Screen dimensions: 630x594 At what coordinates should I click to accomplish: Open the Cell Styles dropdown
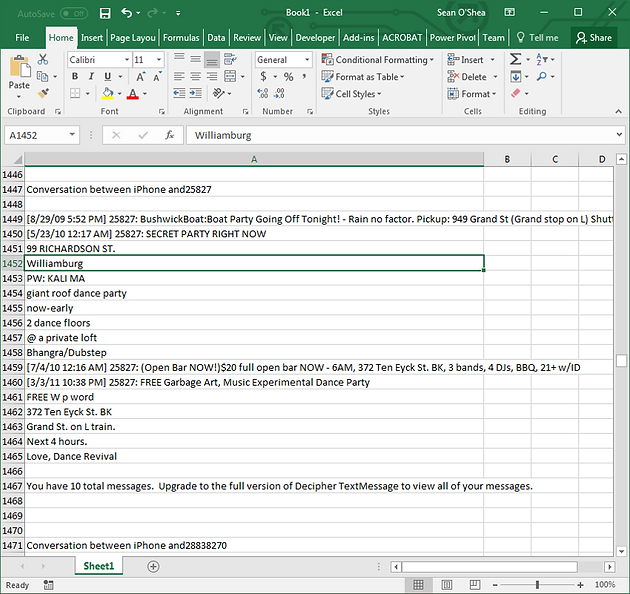(x=351, y=94)
